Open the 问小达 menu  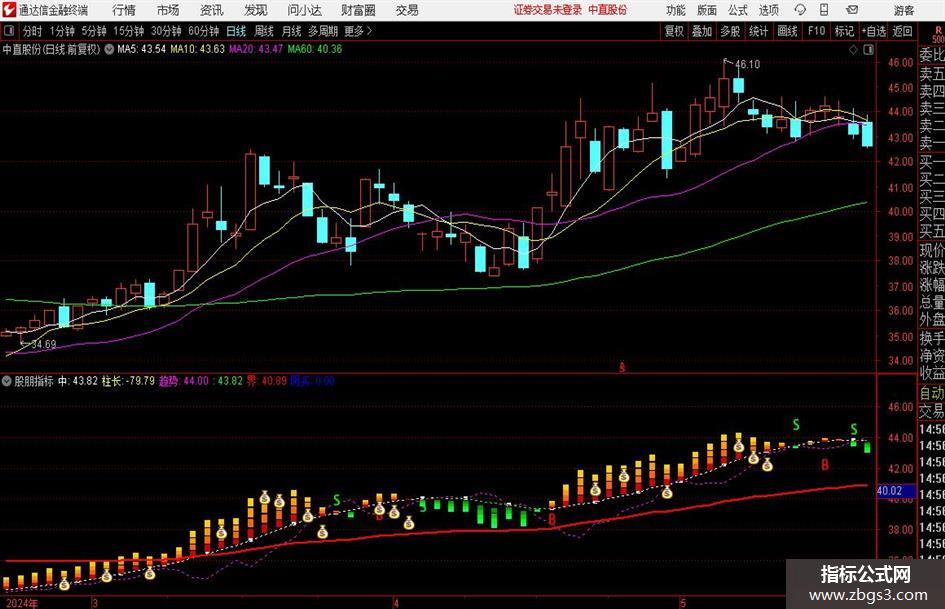[304, 10]
